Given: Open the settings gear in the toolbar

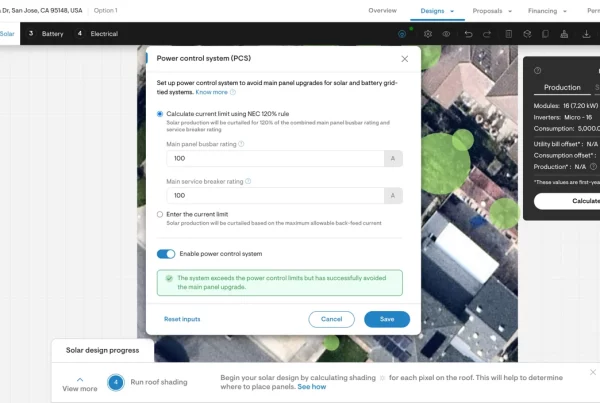Looking at the screenshot, I should point(428,33).
